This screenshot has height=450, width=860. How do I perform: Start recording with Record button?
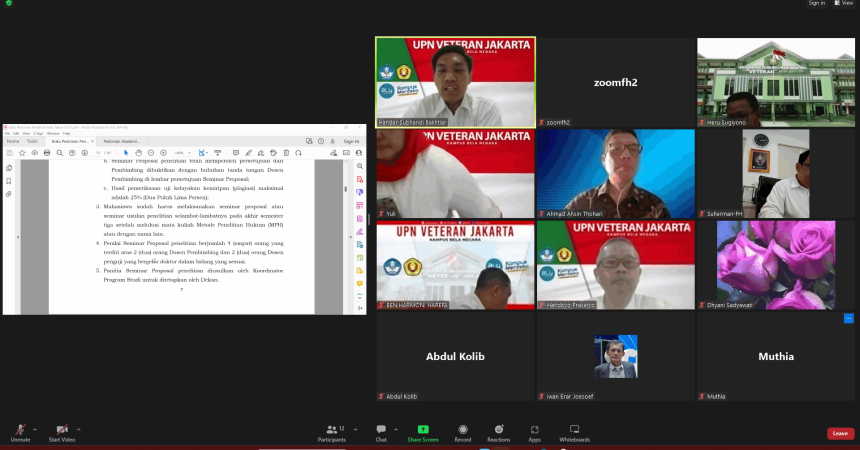(463, 433)
